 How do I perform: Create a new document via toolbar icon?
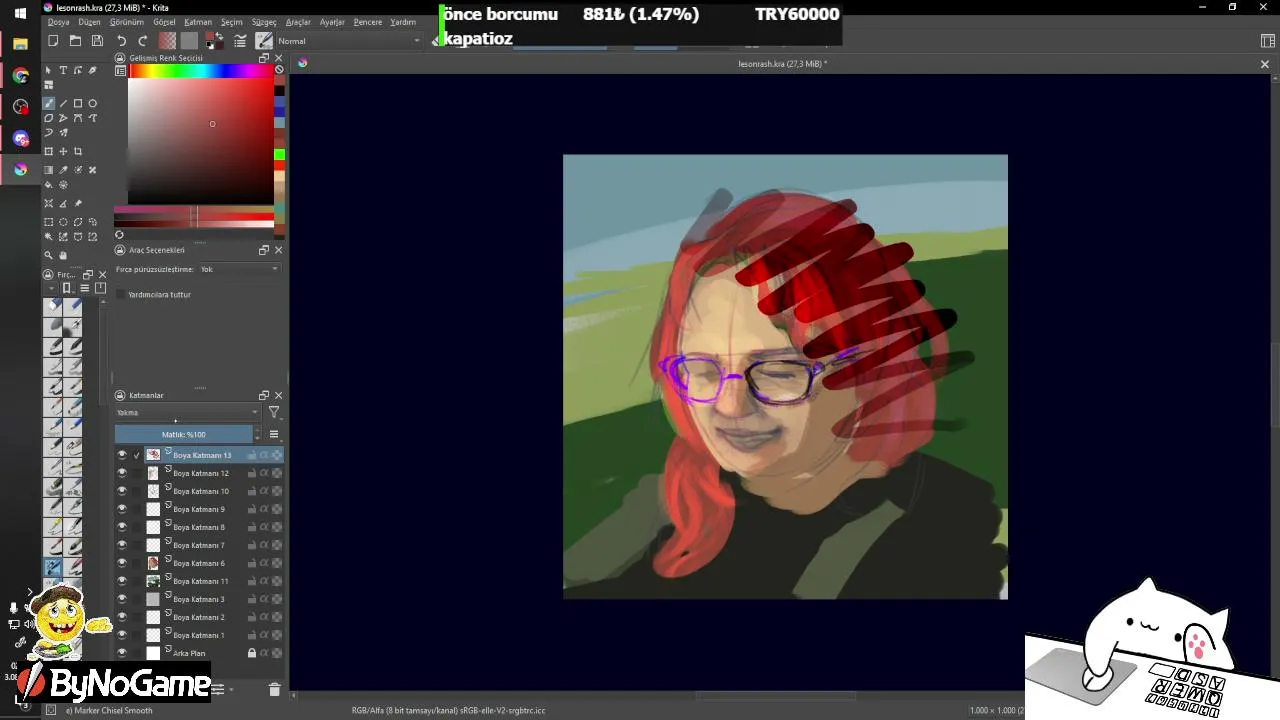click(x=53, y=41)
